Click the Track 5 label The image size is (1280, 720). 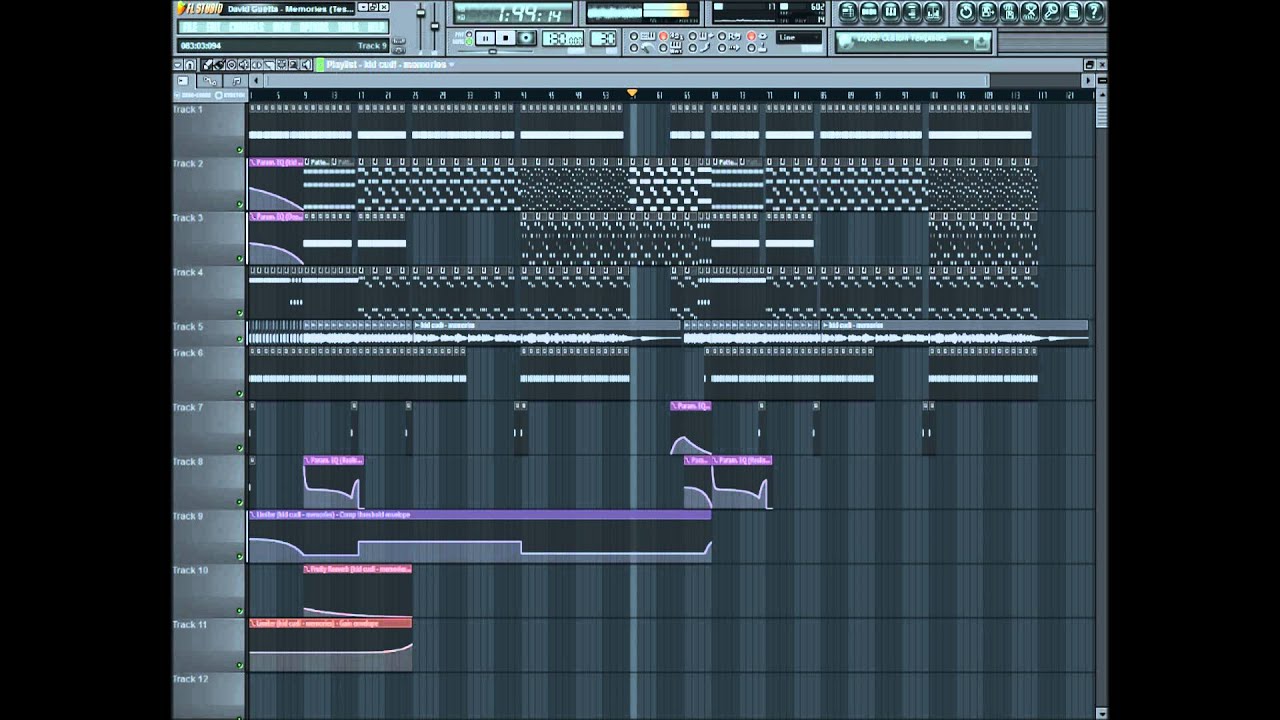pyautogui.click(x=188, y=326)
